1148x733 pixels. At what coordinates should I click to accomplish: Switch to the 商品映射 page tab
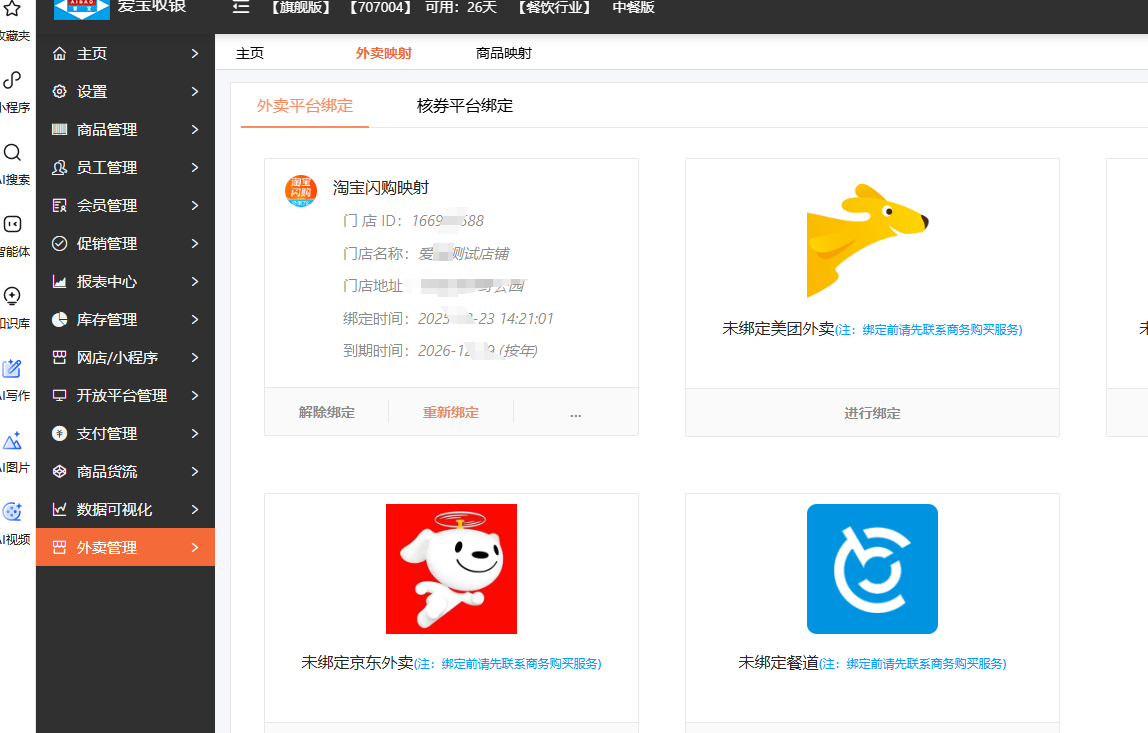point(504,54)
